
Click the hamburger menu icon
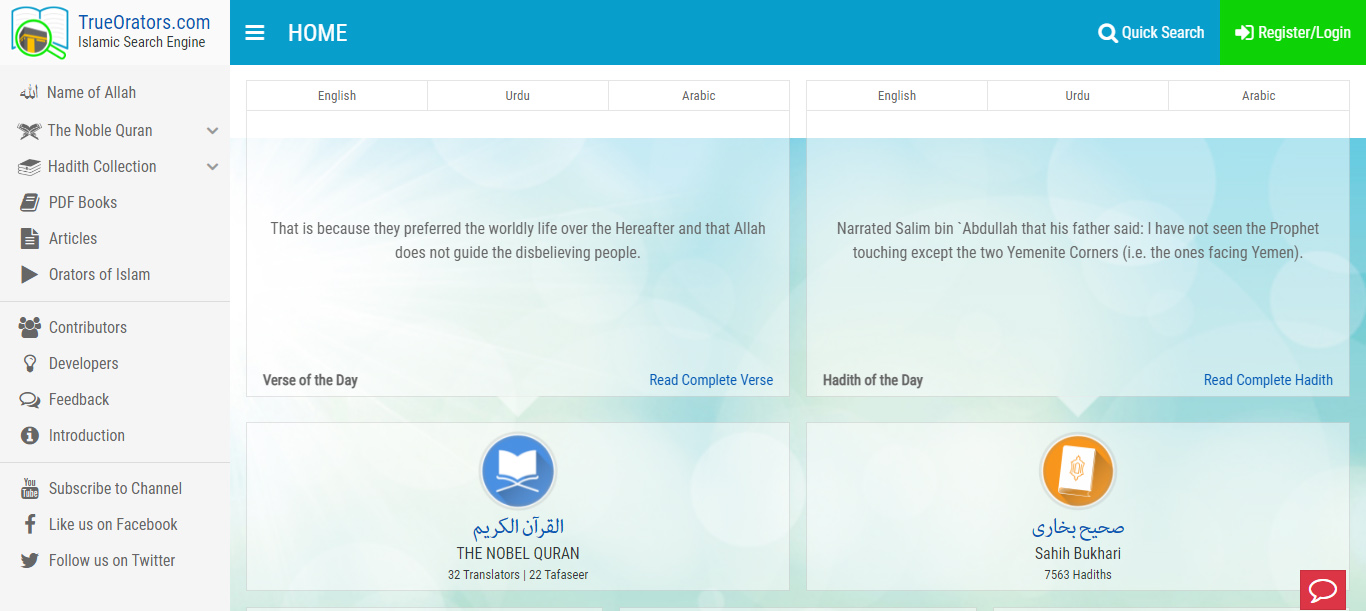[x=255, y=33]
